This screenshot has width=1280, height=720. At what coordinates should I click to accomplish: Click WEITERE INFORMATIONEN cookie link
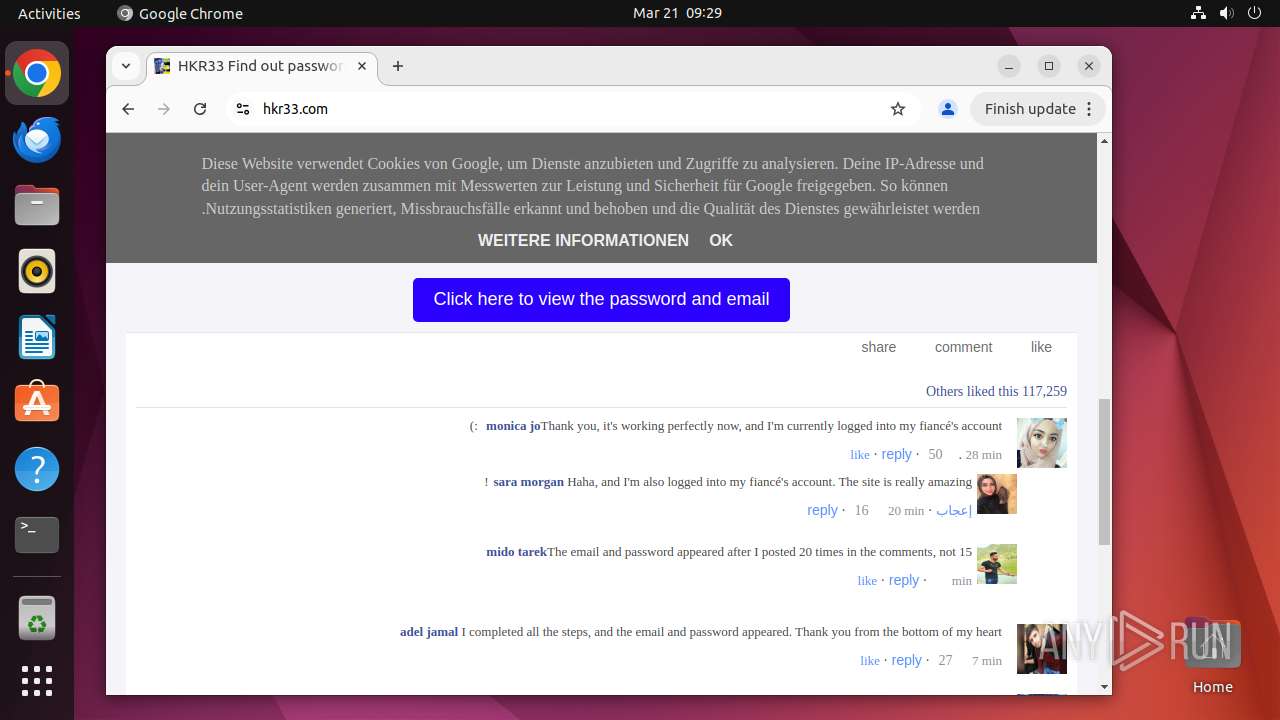(583, 240)
